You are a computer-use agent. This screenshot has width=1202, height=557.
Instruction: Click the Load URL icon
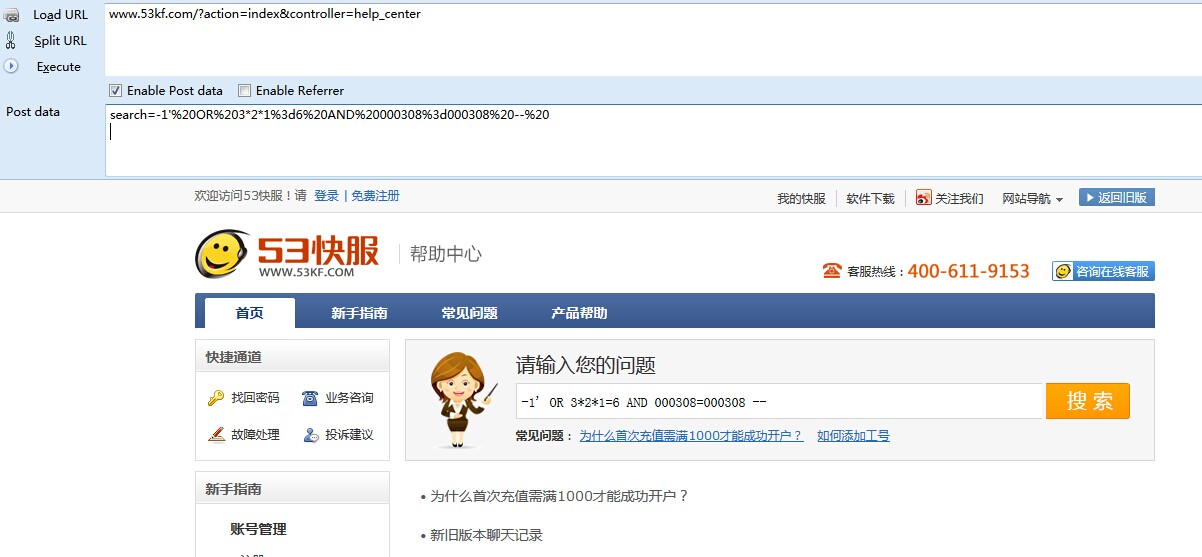point(11,14)
